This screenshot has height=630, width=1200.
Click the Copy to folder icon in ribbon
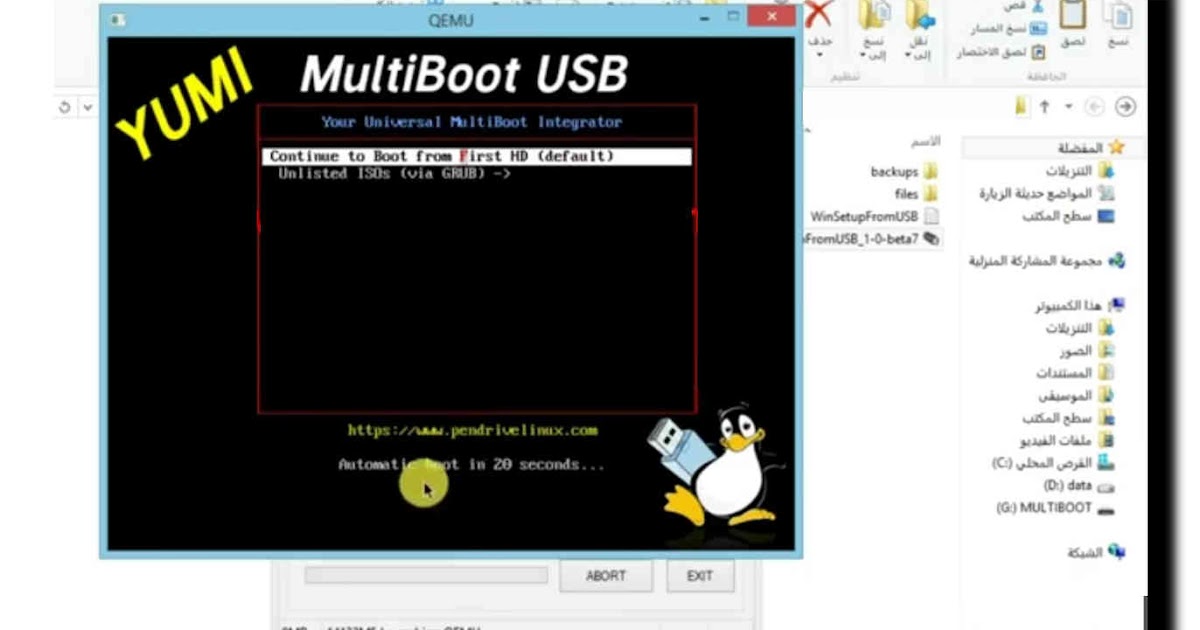pos(876,16)
